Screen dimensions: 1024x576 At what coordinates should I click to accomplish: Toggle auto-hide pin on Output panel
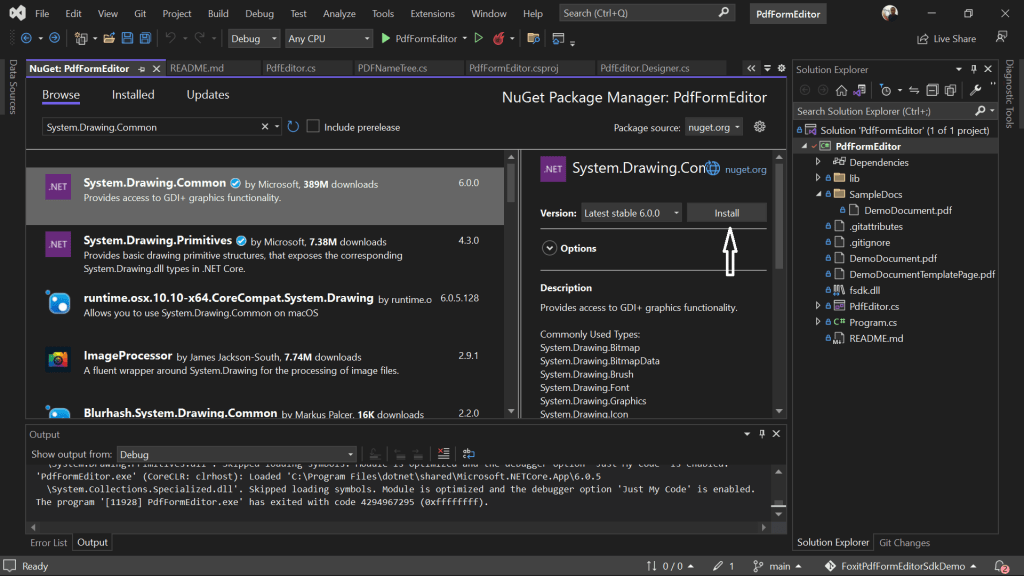click(761, 434)
